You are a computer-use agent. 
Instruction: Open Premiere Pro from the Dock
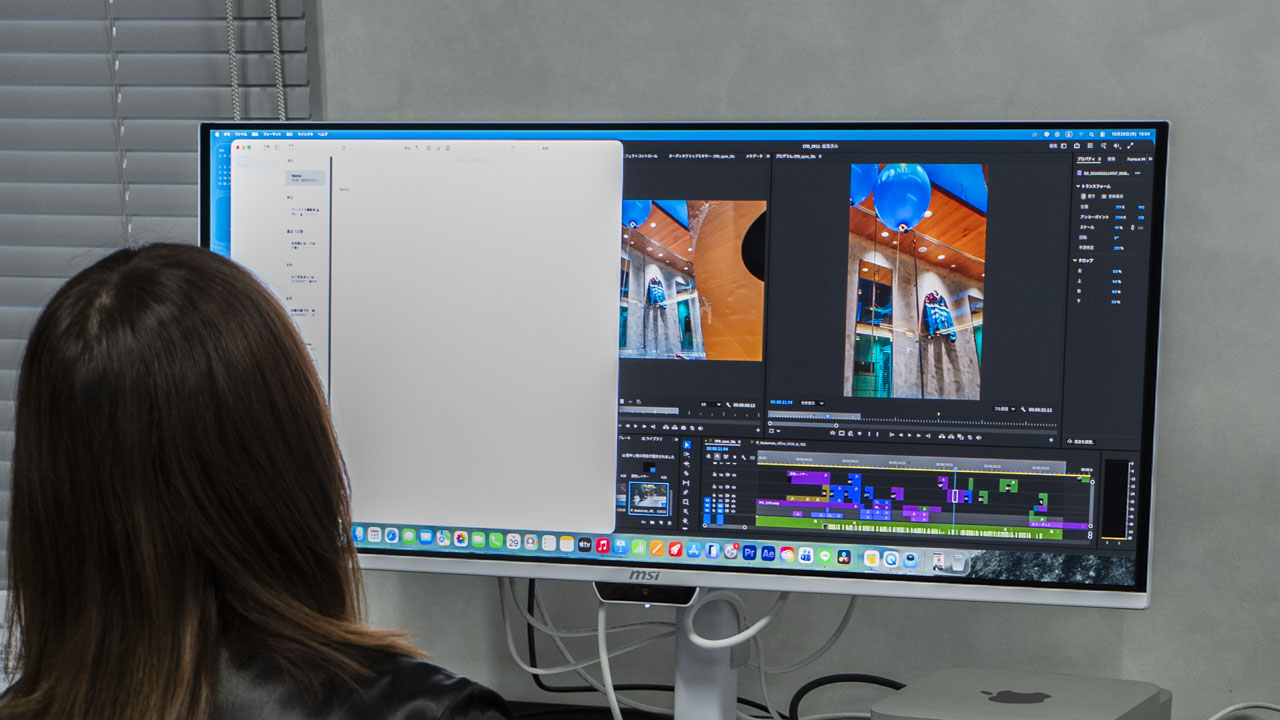coord(749,552)
